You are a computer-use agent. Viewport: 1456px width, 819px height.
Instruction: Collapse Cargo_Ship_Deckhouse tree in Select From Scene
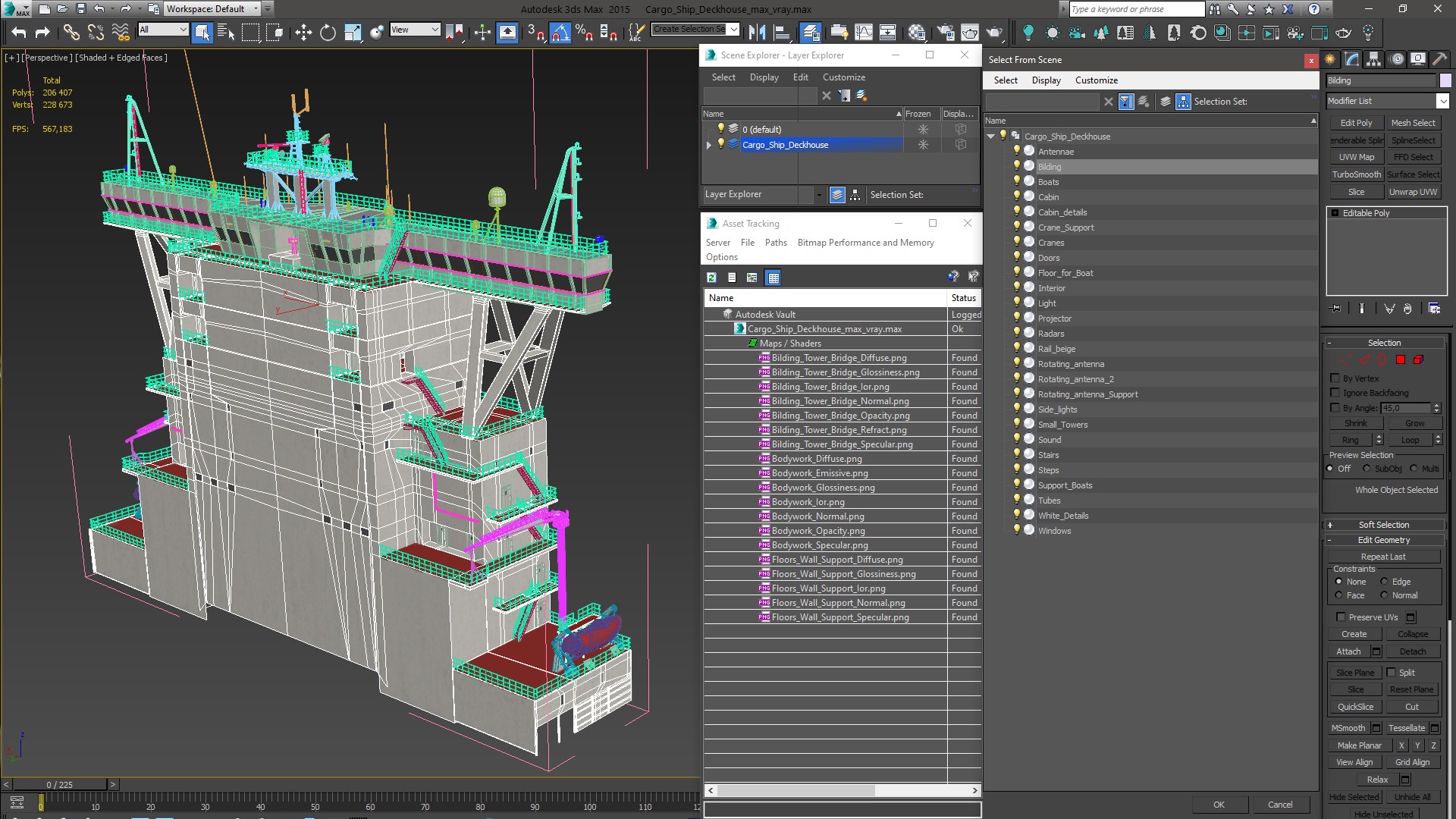click(x=990, y=136)
